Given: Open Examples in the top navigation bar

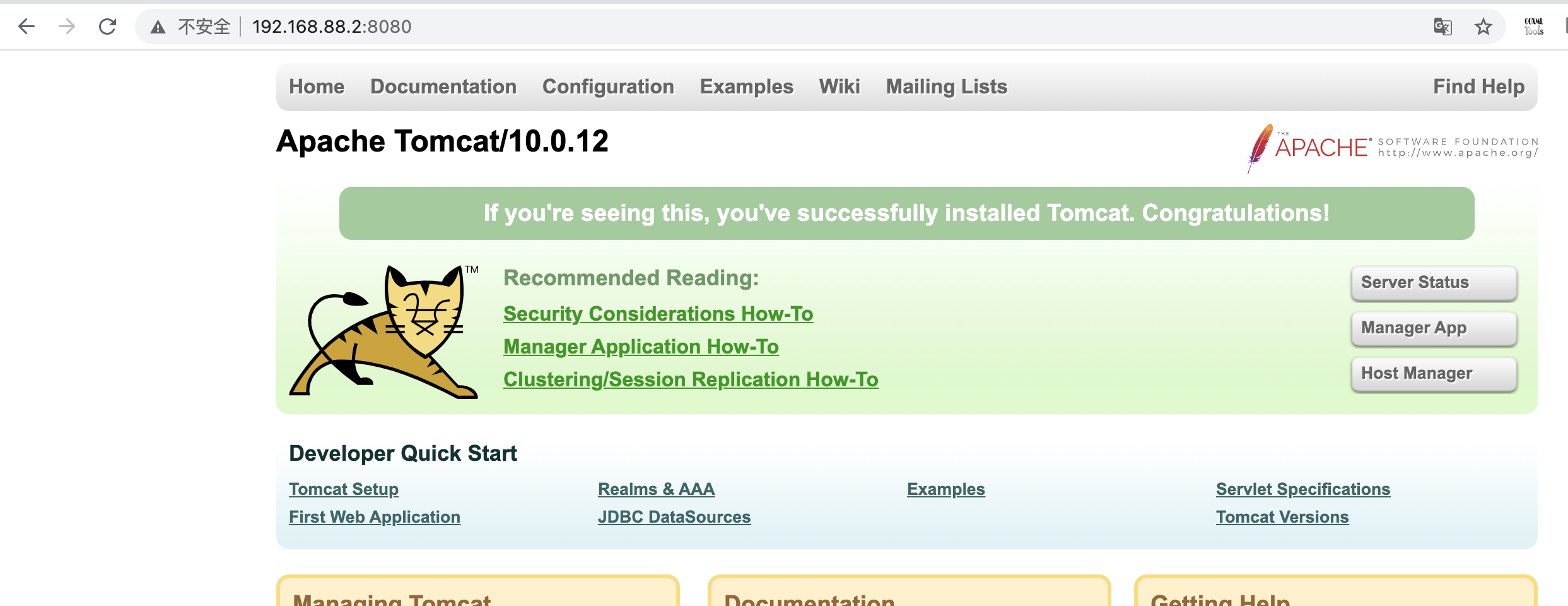Looking at the screenshot, I should click(x=747, y=86).
